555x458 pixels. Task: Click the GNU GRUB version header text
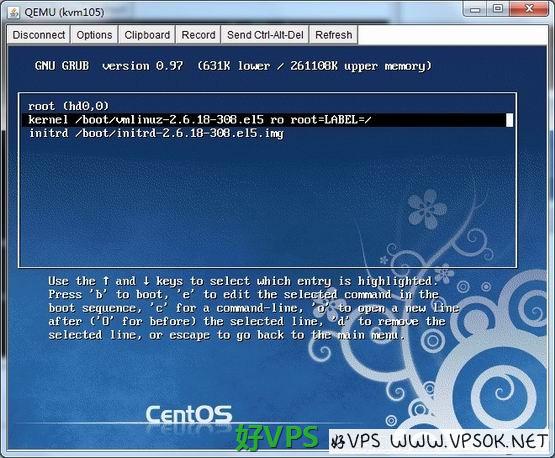pyautogui.click(x=233, y=66)
